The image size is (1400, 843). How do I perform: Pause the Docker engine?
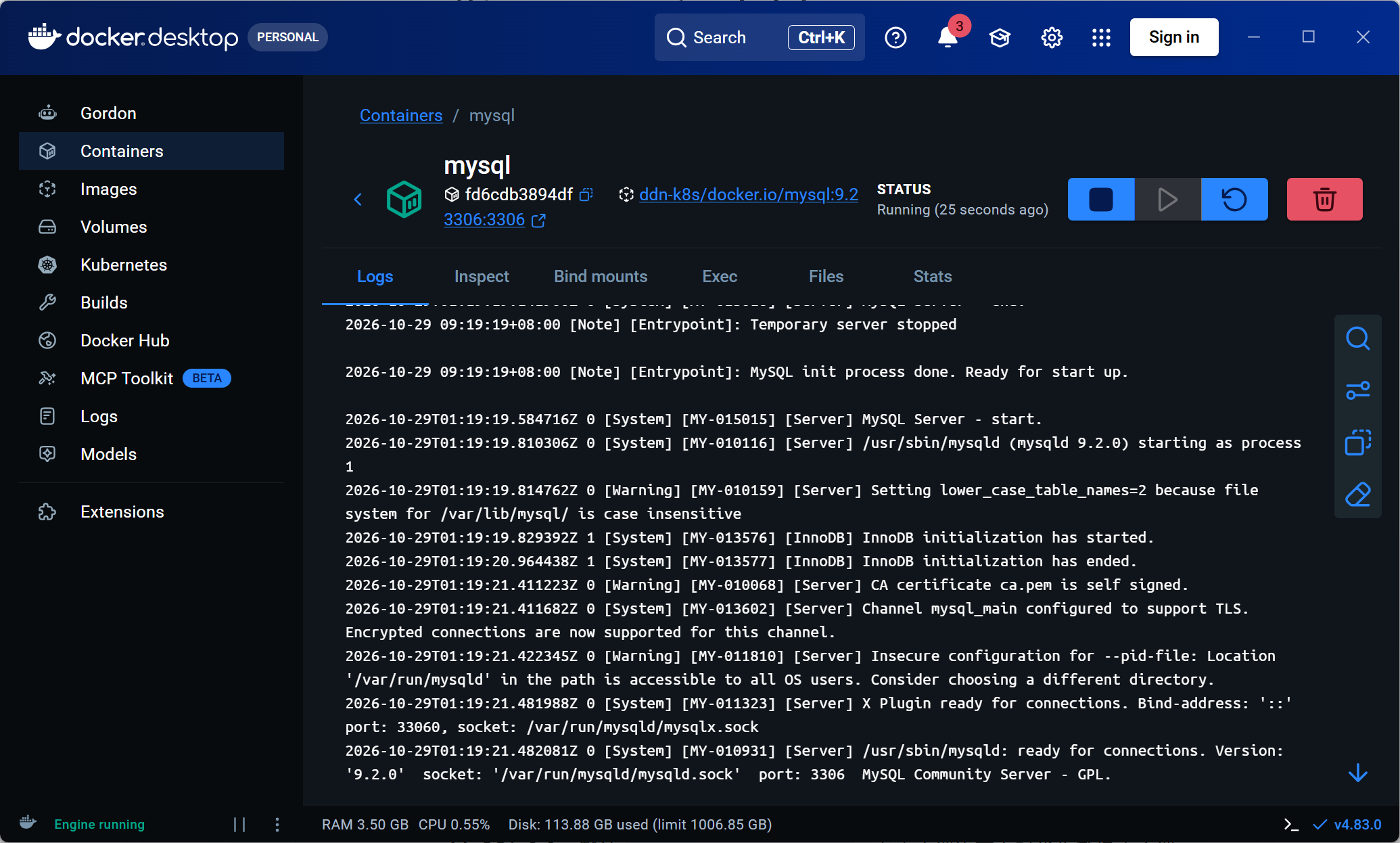[239, 824]
